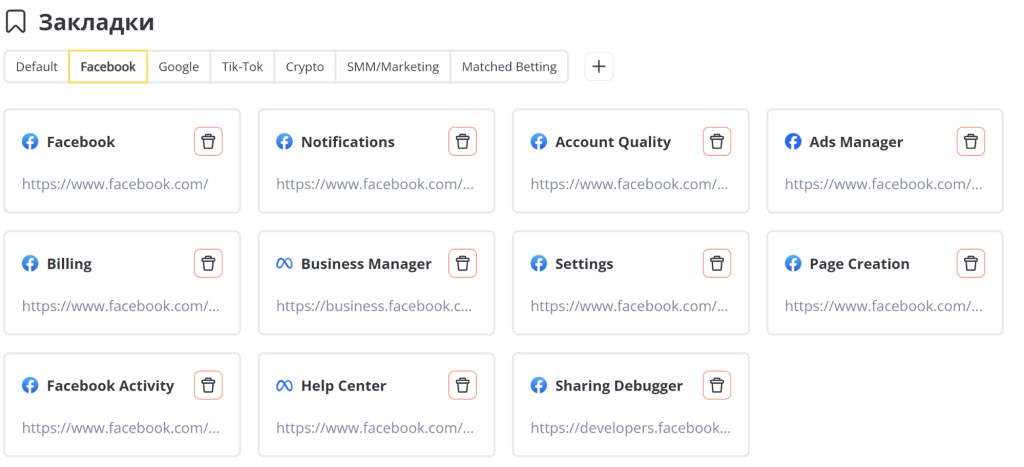
Task: Open the developers.facebook URL under Sharing Debugger
Action: tap(630, 428)
